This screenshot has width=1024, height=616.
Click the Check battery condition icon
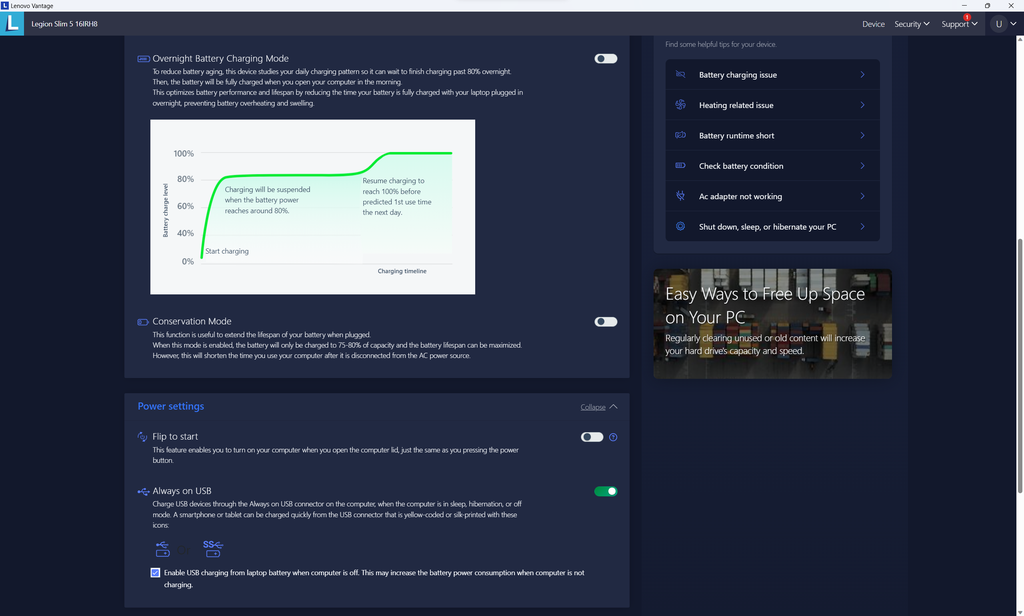coord(680,166)
